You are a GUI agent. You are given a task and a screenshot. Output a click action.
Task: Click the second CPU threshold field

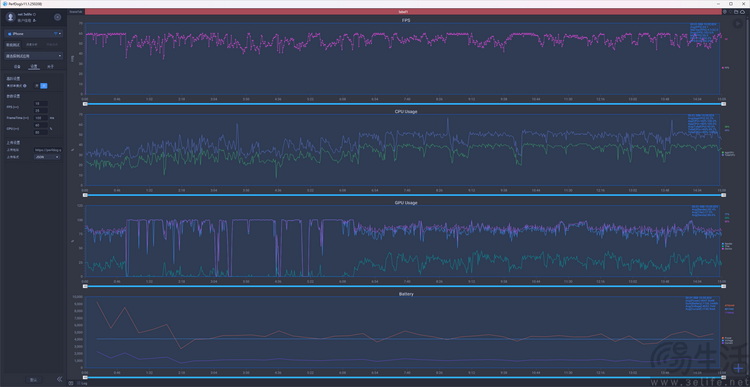coord(41,132)
